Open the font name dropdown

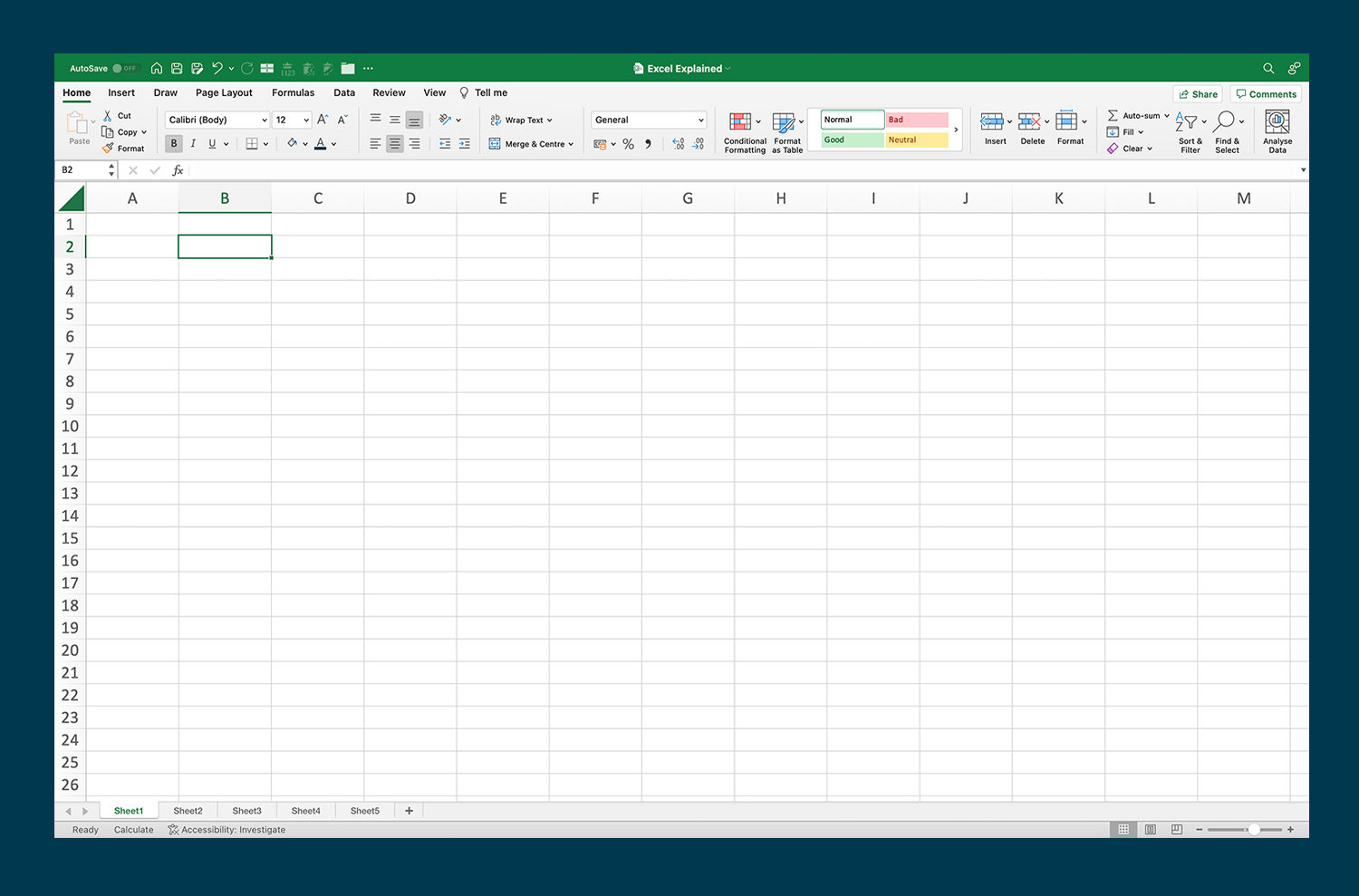point(216,119)
